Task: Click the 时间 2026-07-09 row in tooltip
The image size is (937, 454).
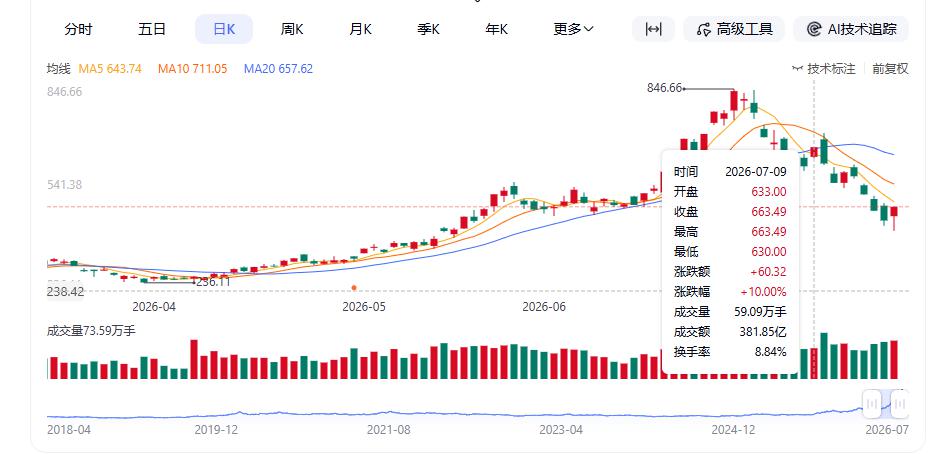Action: tap(730, 171)
